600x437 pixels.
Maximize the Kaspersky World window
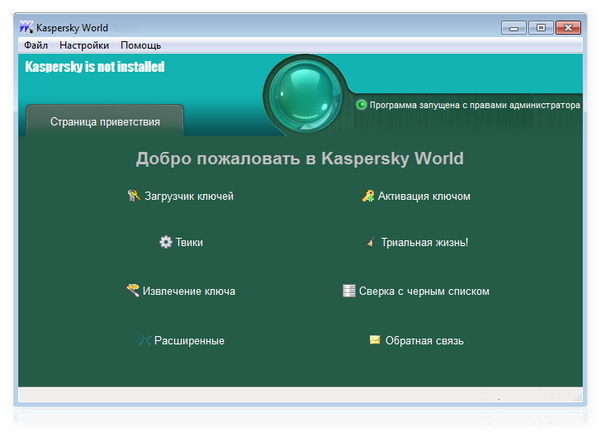tap(541, 27)
